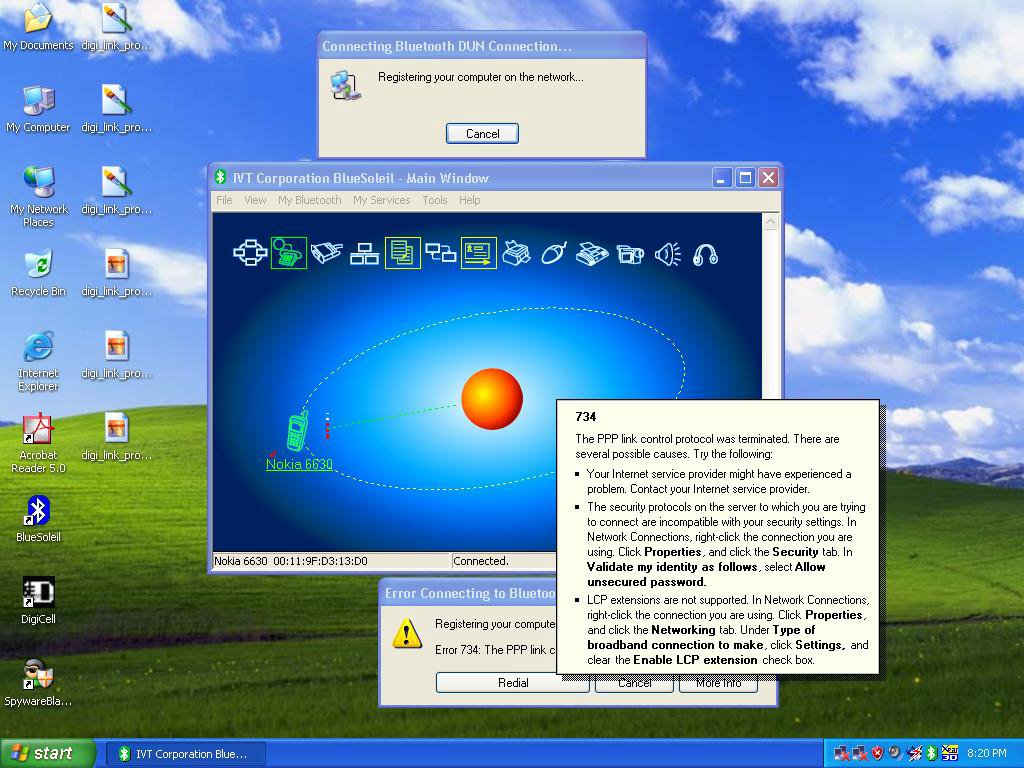Open the File menu in BlueSoleil

[x=224, y=200]
